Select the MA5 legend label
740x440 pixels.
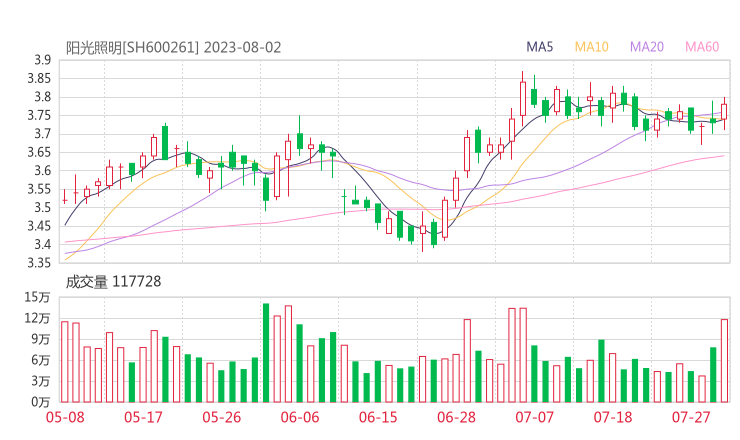pos(539,47)
